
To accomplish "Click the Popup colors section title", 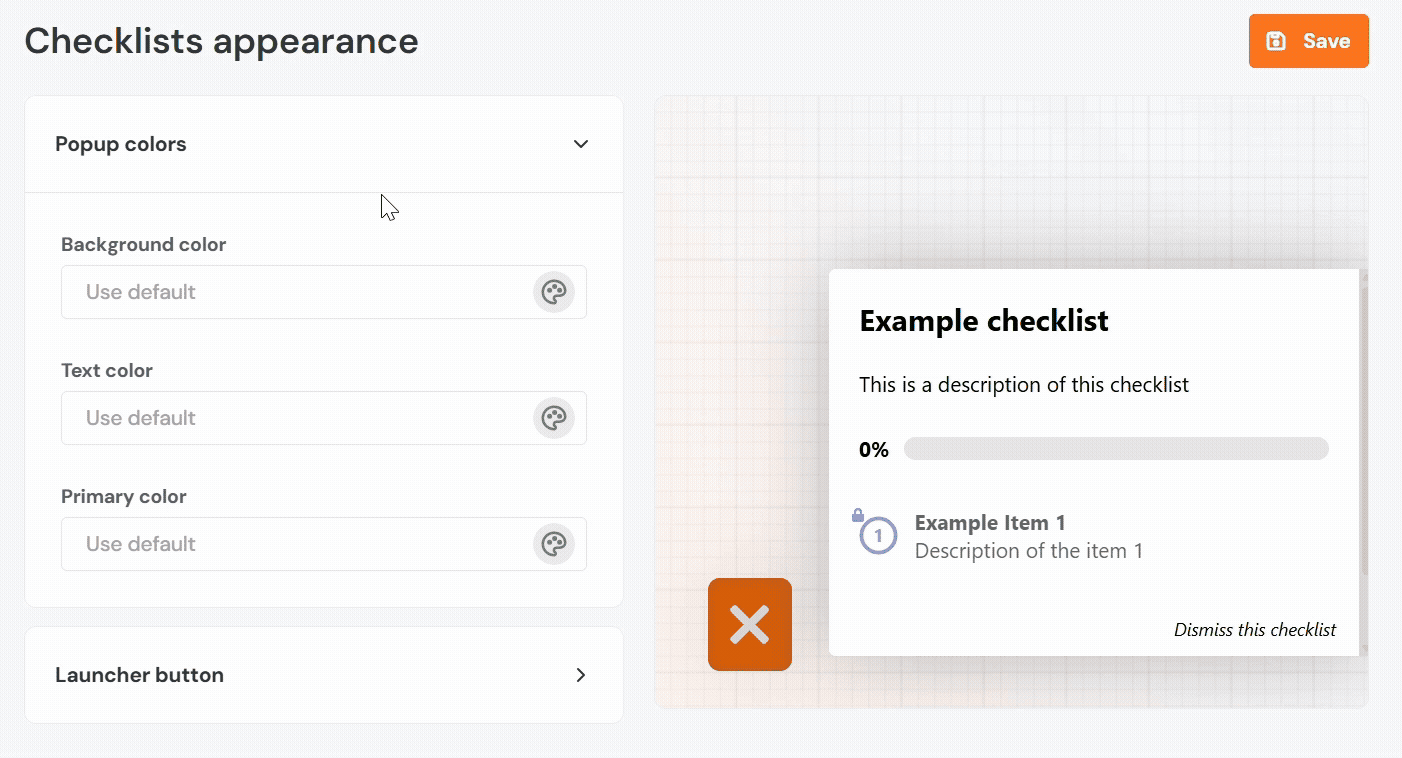I will pos(121,144).
